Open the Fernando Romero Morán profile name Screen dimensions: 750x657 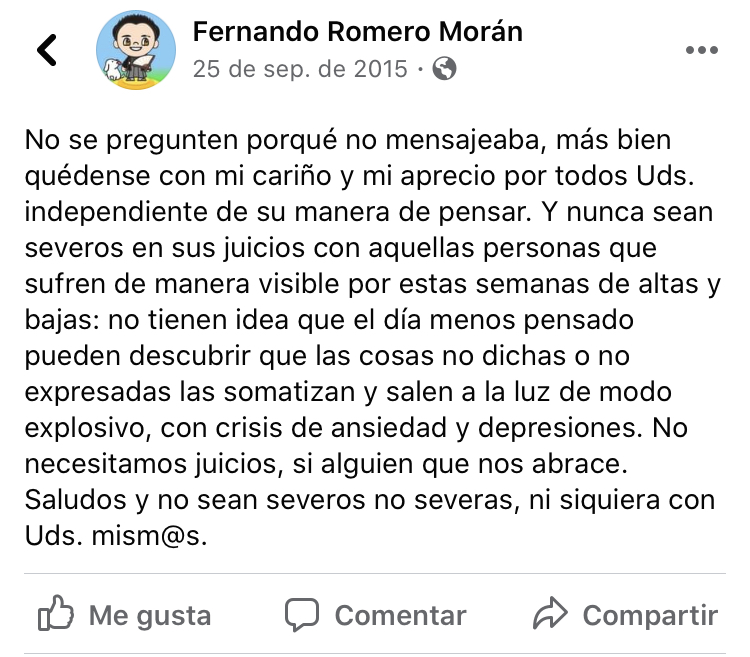coord(357,32)
